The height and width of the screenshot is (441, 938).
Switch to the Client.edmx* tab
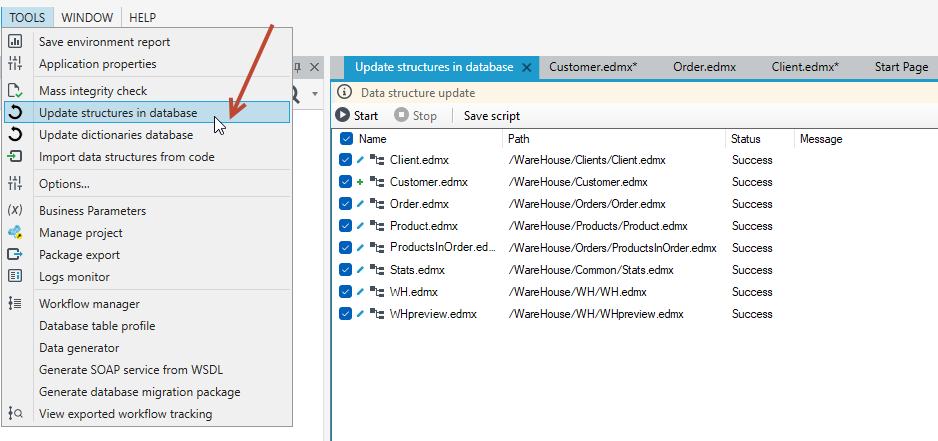805,67
